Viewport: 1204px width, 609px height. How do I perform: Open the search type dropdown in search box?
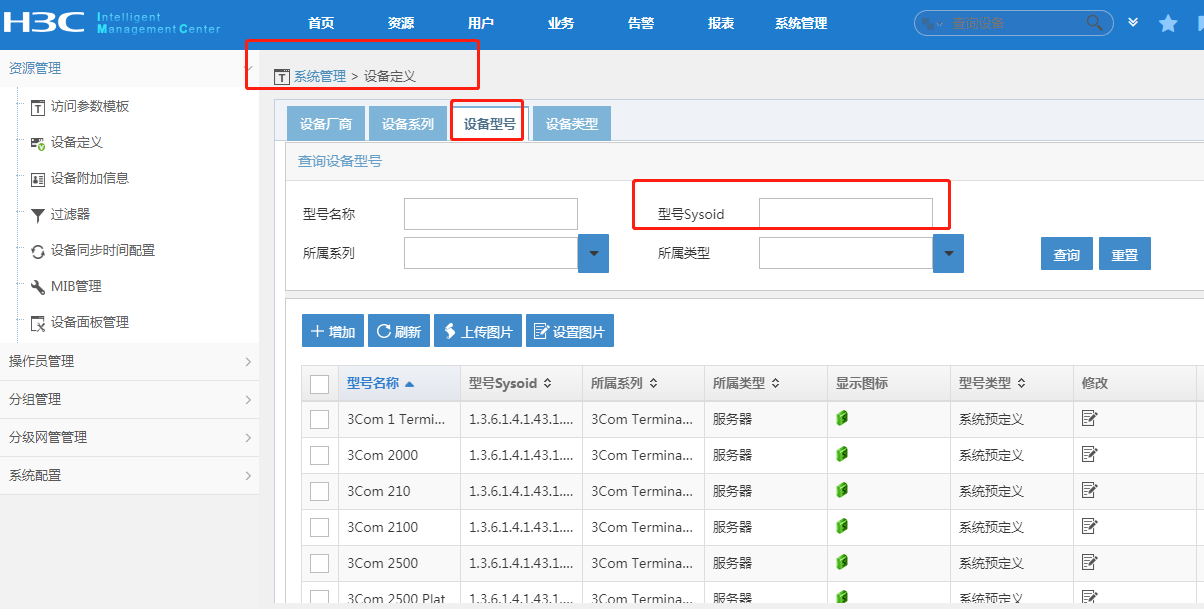click(x=932, y=23)
